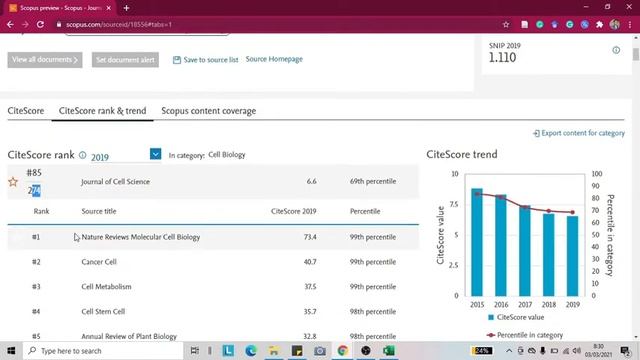Click the Percentile column header
Screen dimensions: 640x360
[x=365, y=211]
